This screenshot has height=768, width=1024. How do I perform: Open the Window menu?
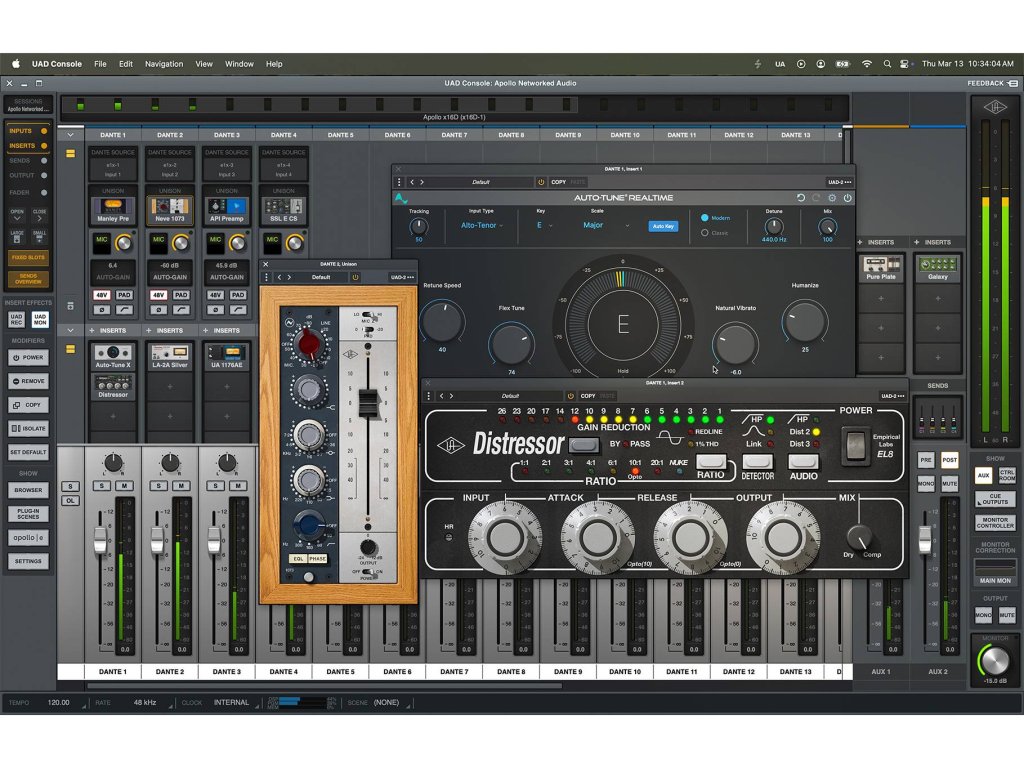(239, 64)
